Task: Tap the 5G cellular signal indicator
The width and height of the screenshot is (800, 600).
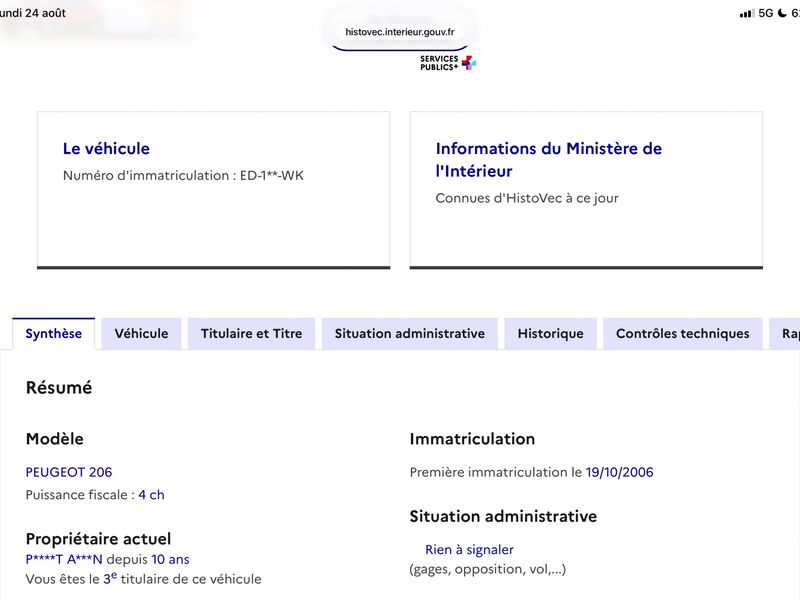Action: (756, 13)
